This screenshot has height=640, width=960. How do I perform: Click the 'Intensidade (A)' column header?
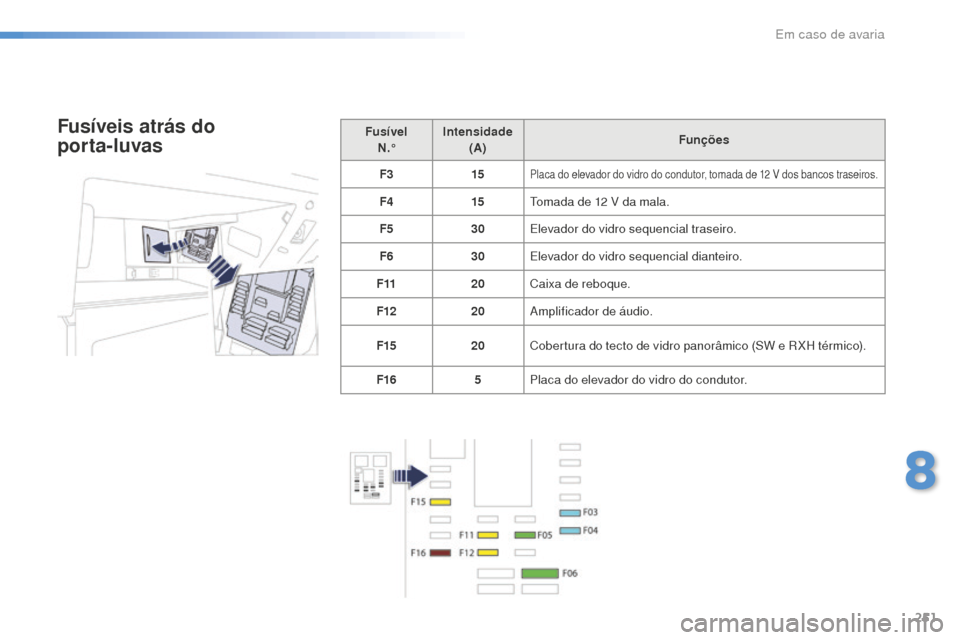(x=478, y=140)
